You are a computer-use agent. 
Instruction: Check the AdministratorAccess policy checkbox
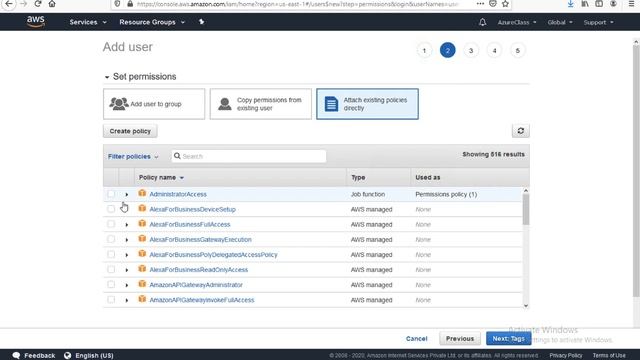pos(111,194)
